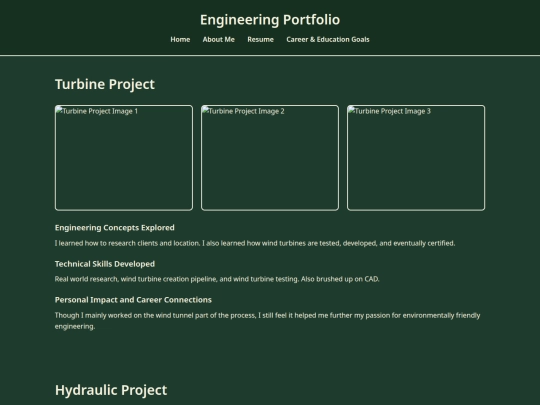Select Turbine Project Image 3 thumbnail

416,158
